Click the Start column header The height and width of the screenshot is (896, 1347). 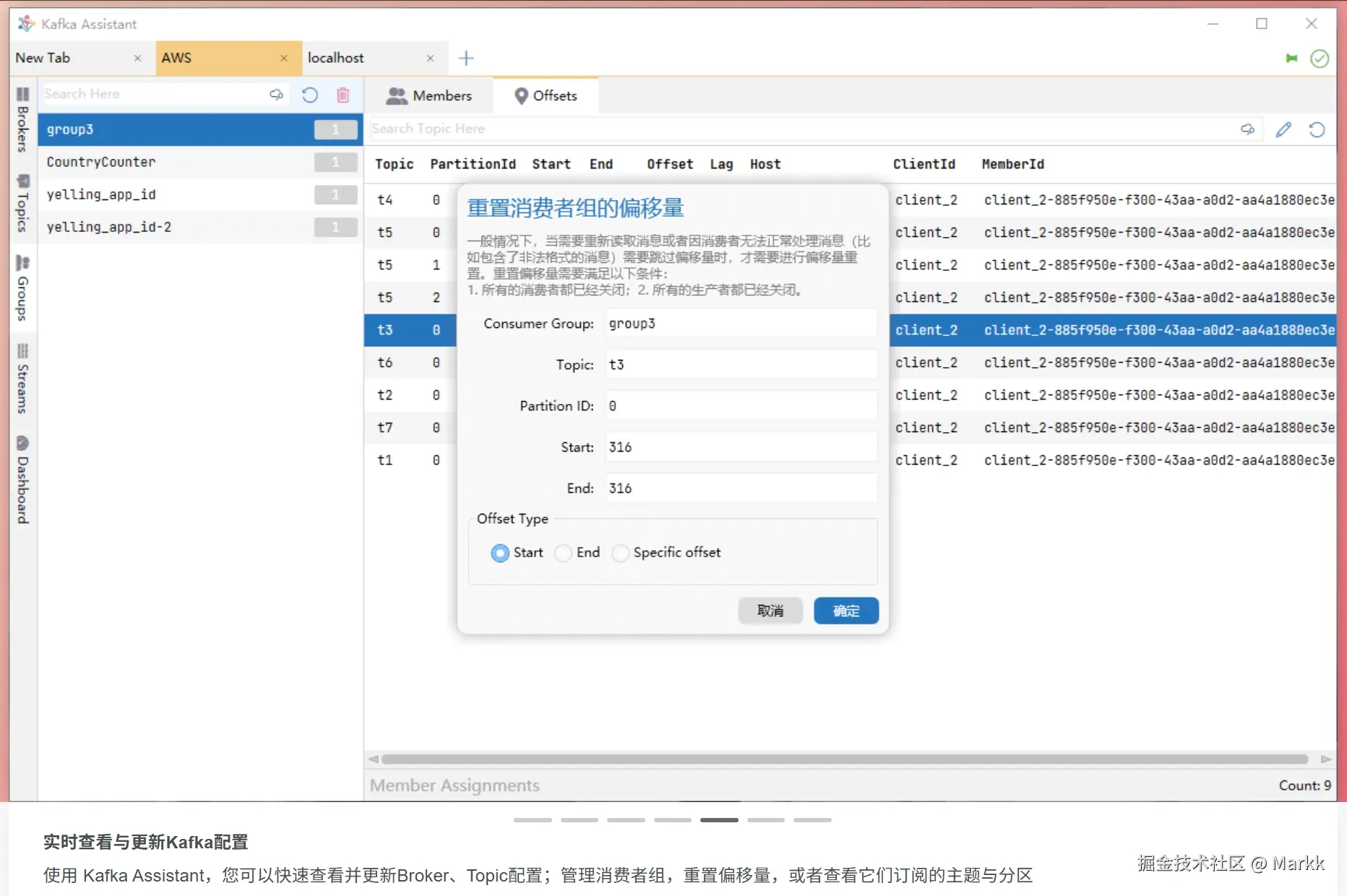click(551, 165)
